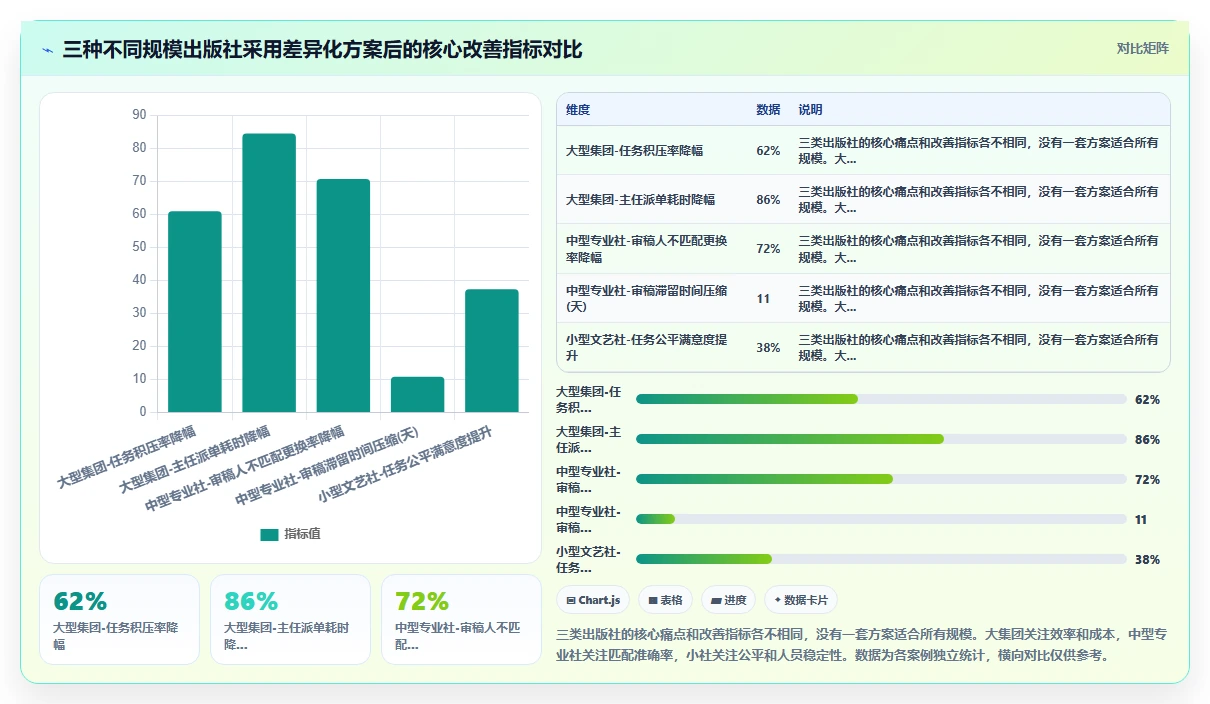Select the 数据卡片 tag chip
The image size is (1210, 704).
coord(801,600)
